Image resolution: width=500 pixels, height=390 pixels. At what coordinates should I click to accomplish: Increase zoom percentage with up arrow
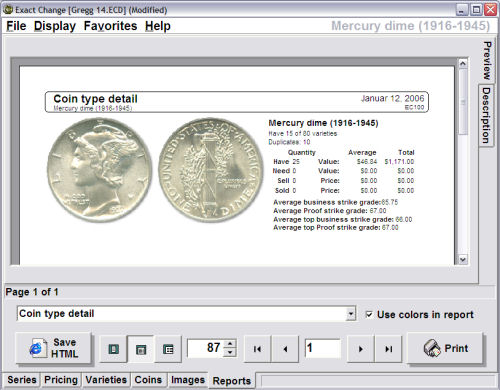pos(230,344)
